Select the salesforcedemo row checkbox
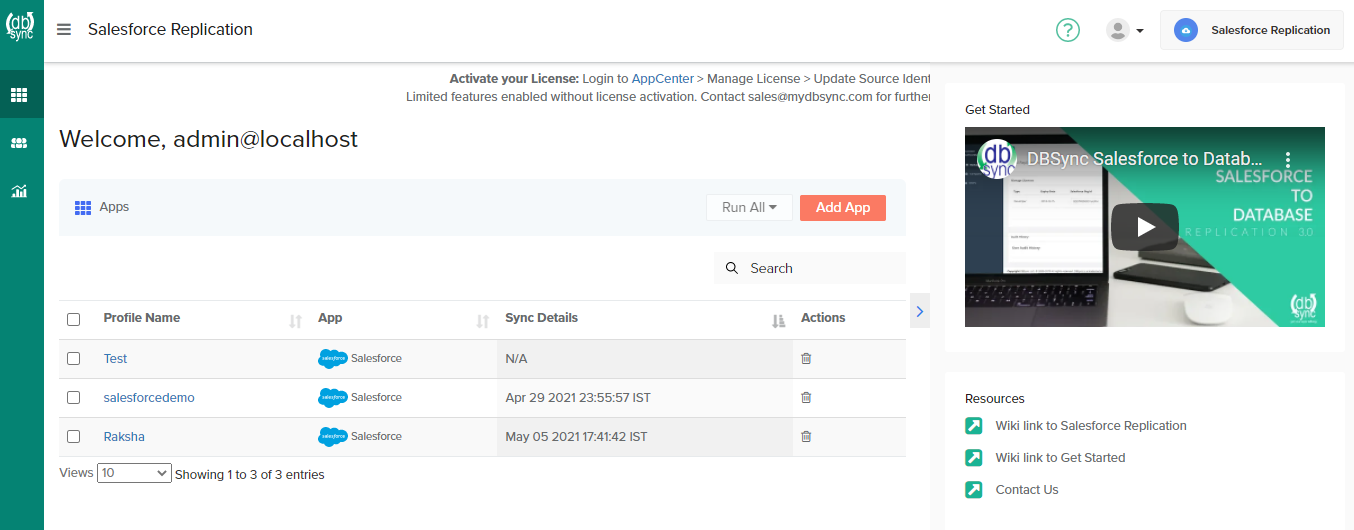Screen dimensions: 1354x530 pos(73,397)
